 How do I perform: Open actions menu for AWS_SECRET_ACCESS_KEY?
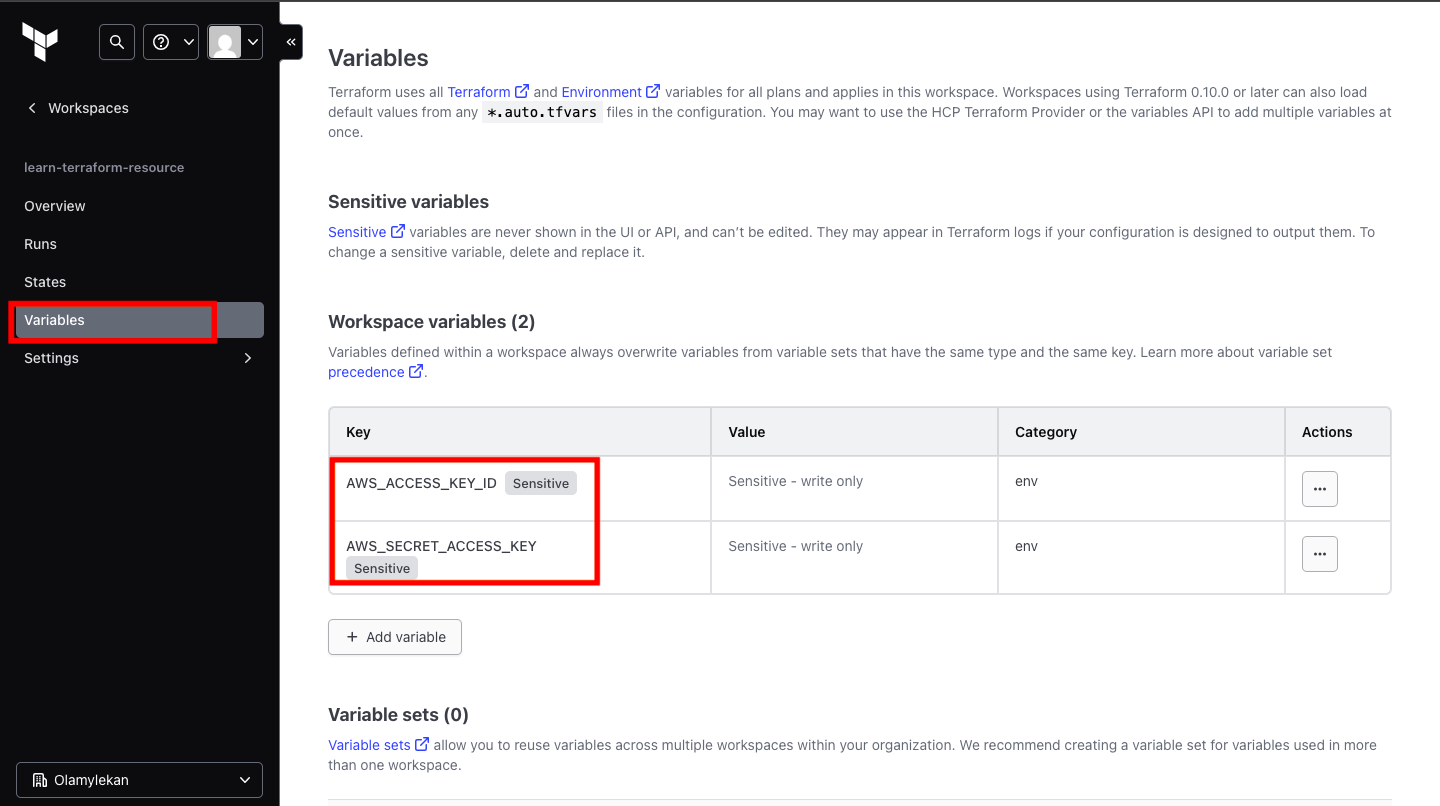pyautogui.click(x=1320, y=553)
